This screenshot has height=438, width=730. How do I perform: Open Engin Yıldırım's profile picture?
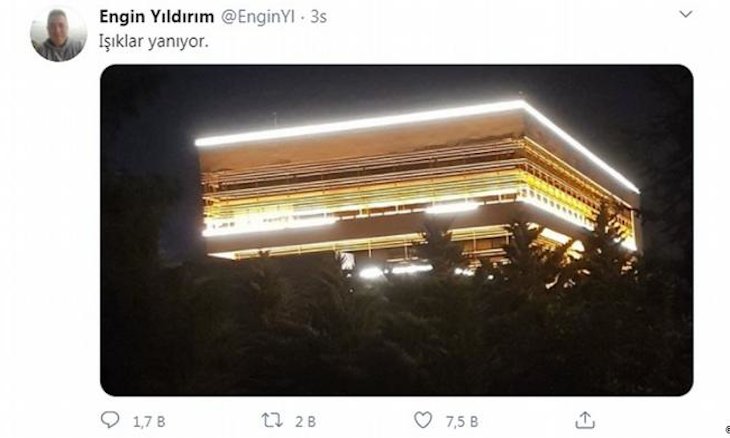(59, 34)
